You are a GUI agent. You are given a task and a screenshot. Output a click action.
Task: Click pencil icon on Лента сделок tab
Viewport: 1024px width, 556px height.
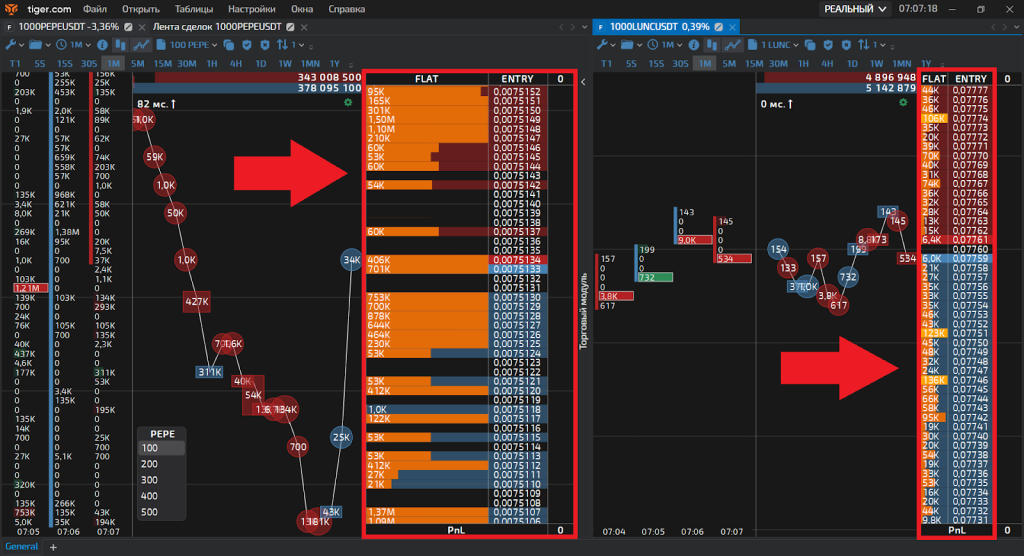coord(290,27)
